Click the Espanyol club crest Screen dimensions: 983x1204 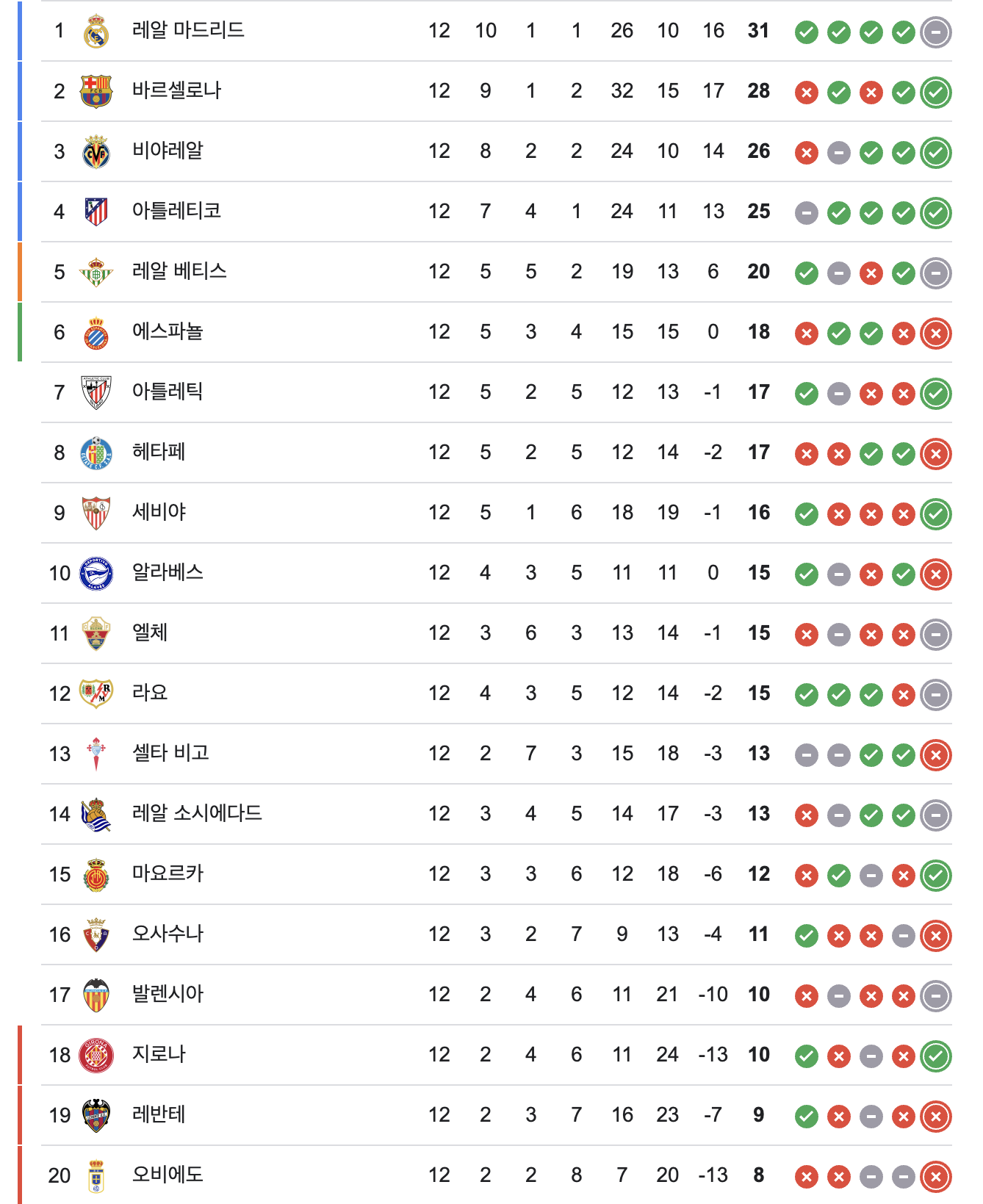point(96,333)
